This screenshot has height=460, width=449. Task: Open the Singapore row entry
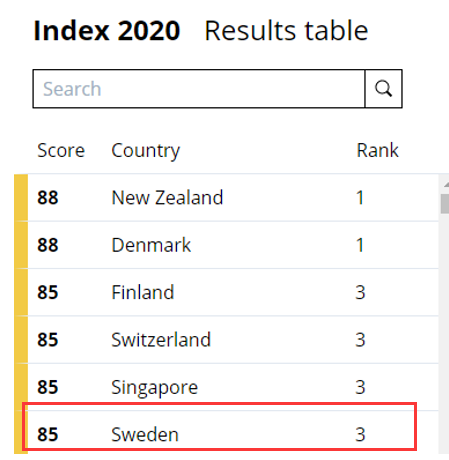[x=233, y=387]
